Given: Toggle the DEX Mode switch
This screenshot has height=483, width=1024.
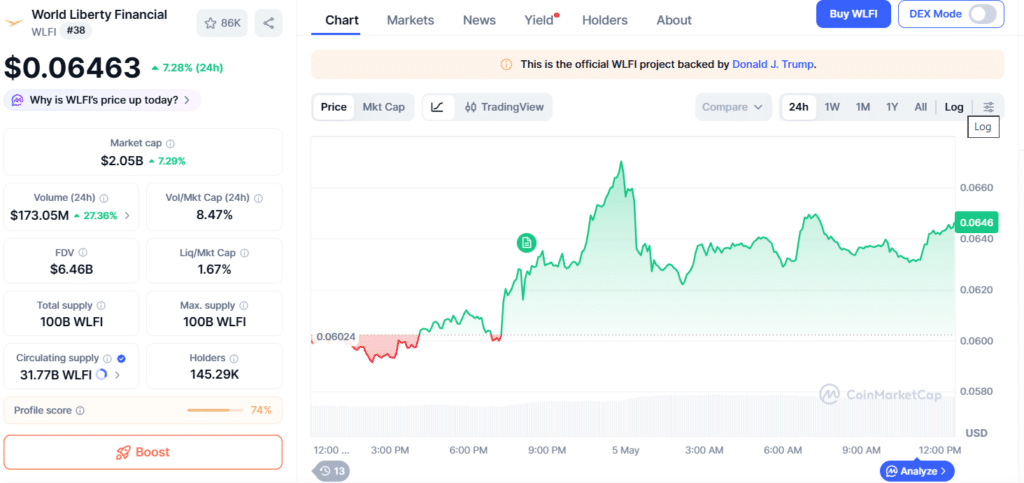Looking at the screenshot, I should [x=982, y=14].
